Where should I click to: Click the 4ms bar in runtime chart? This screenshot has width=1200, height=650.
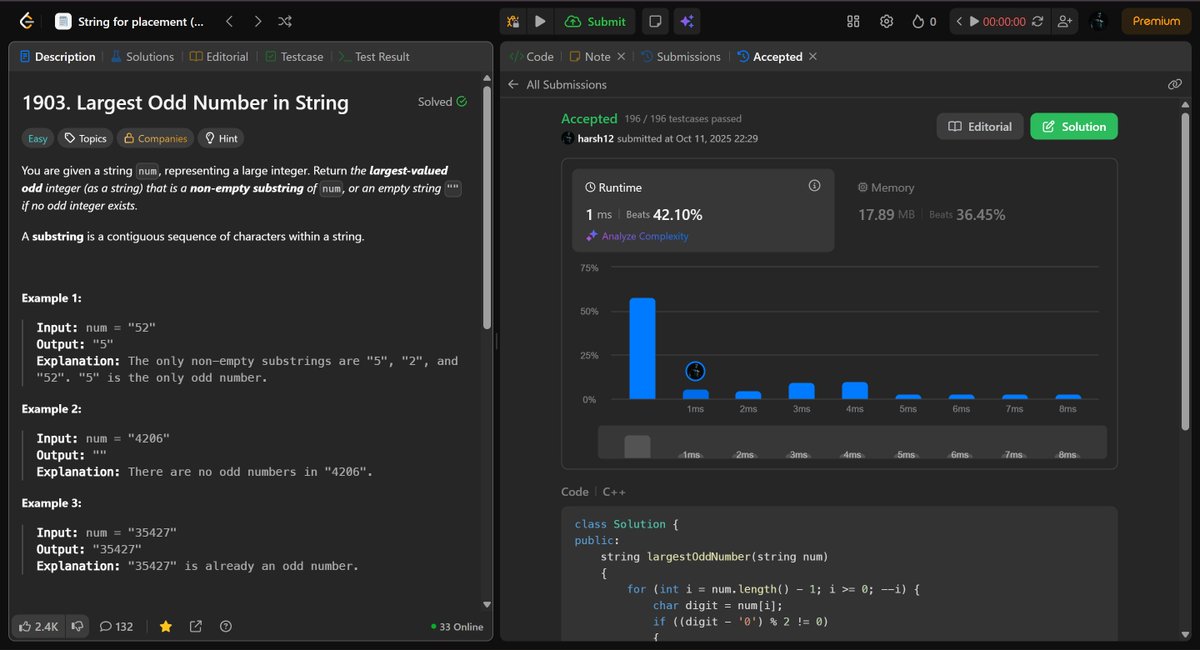(x=855, y=390)
